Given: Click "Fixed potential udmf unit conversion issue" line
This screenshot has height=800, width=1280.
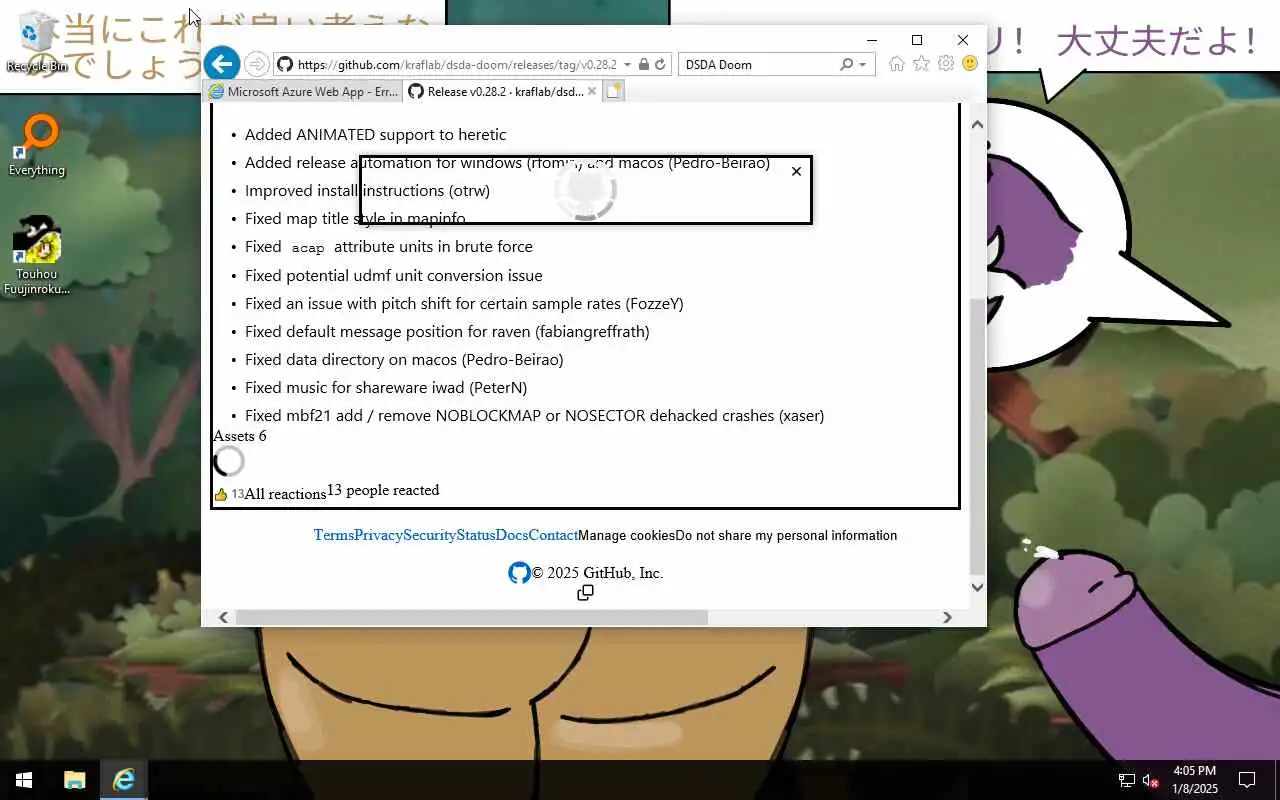Looking at the screenshot, I should click(x=394, y=275).
